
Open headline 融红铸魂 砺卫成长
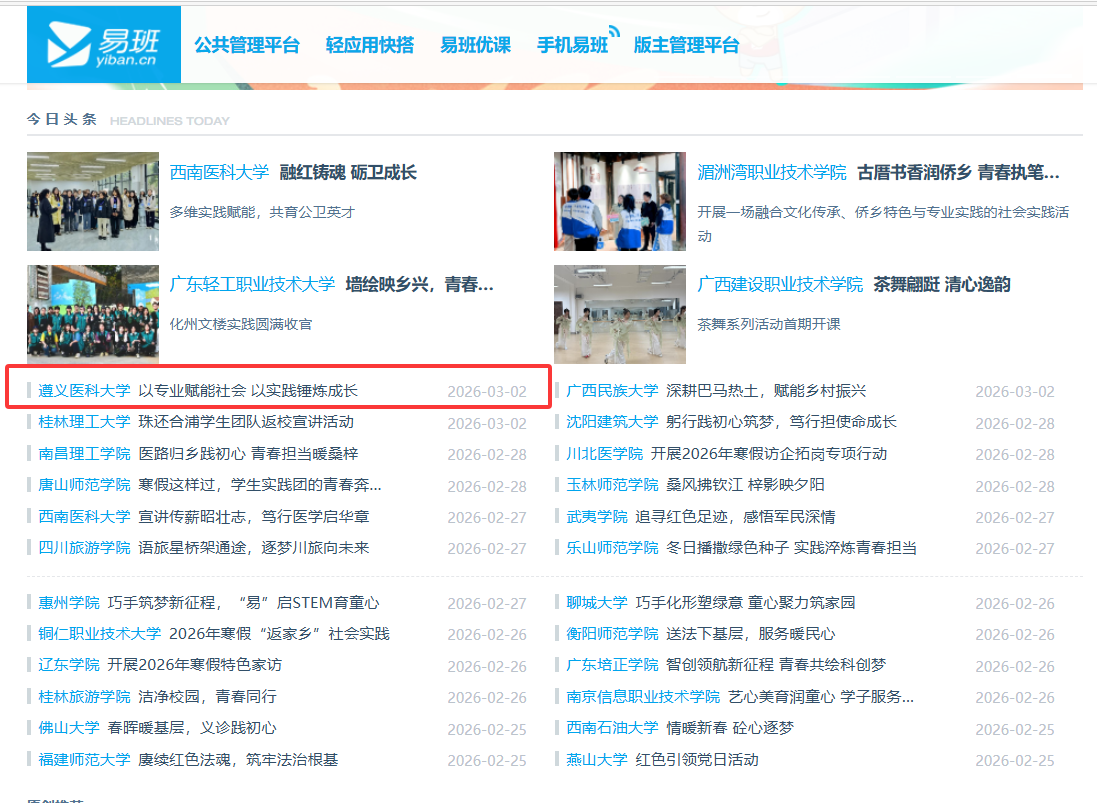pos(348,172)
